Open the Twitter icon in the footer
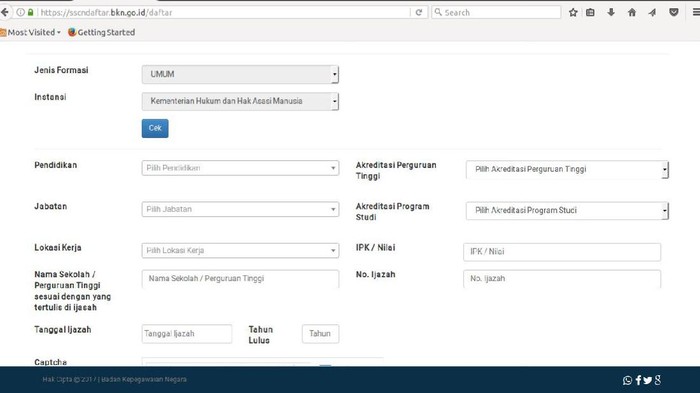 coord(647,380)
